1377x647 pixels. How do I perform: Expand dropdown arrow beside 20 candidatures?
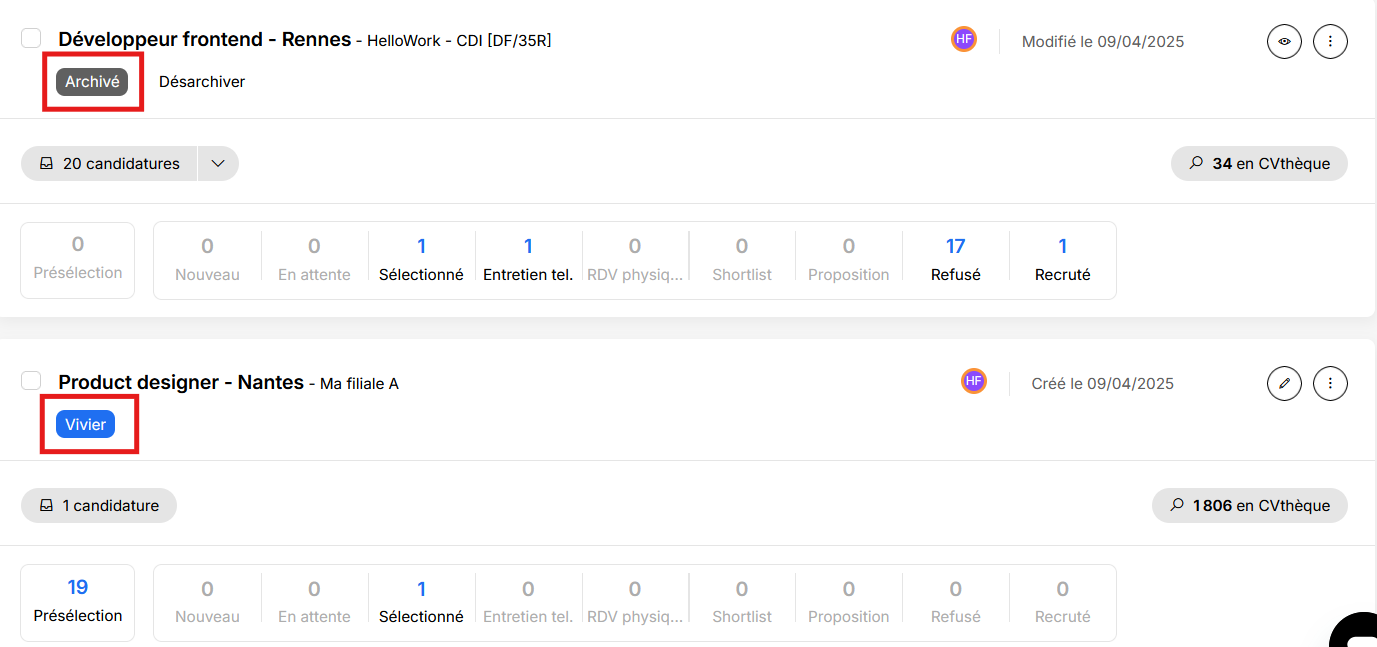(218, 163)
